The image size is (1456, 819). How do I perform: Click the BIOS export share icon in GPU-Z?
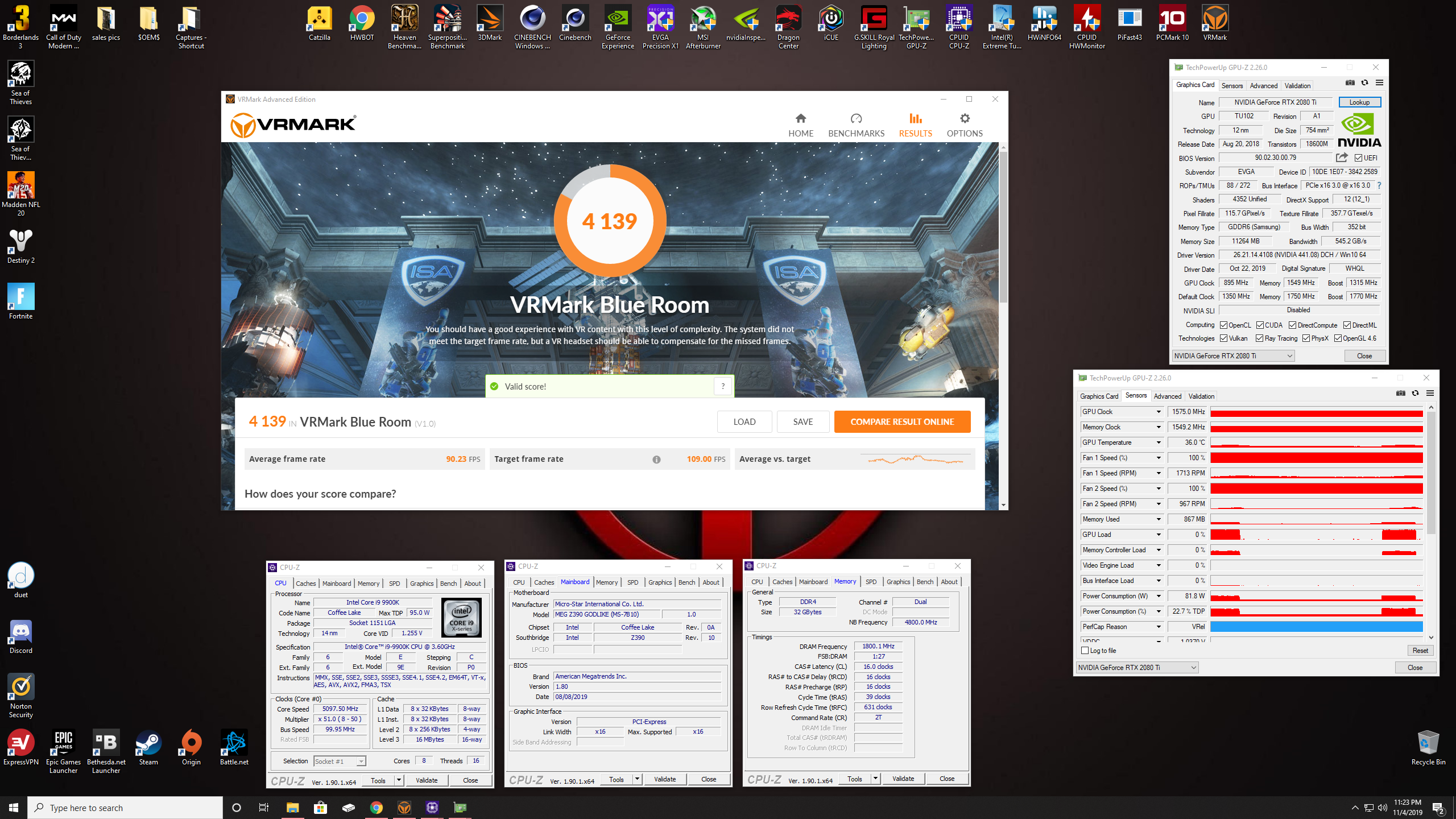pos(1342,158)
